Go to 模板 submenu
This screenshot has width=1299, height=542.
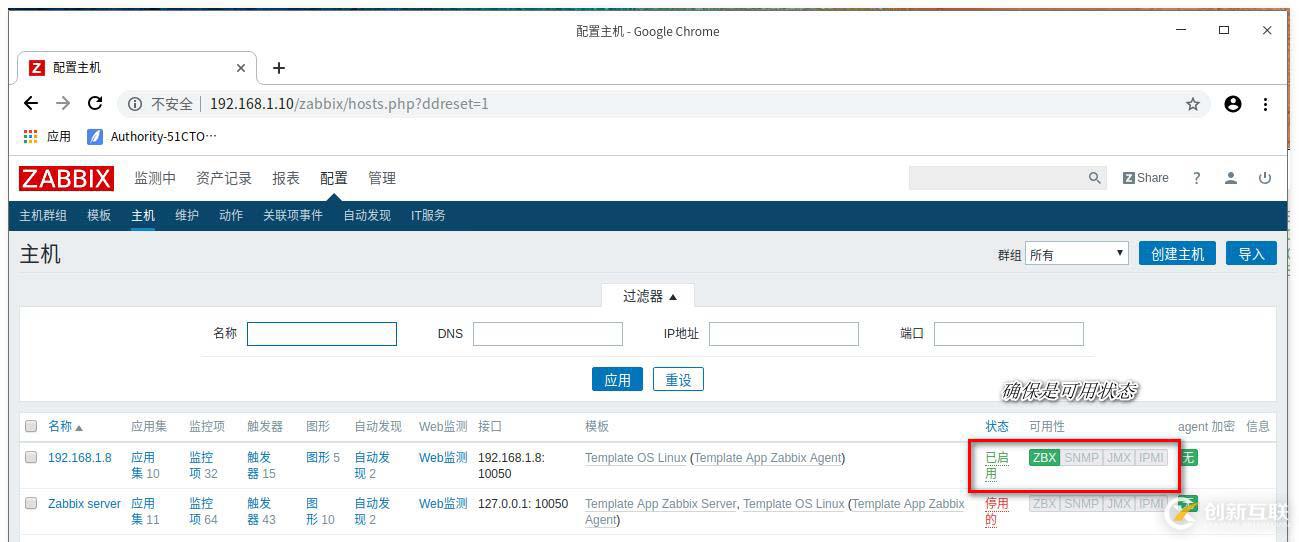click(x=99, y=215)
